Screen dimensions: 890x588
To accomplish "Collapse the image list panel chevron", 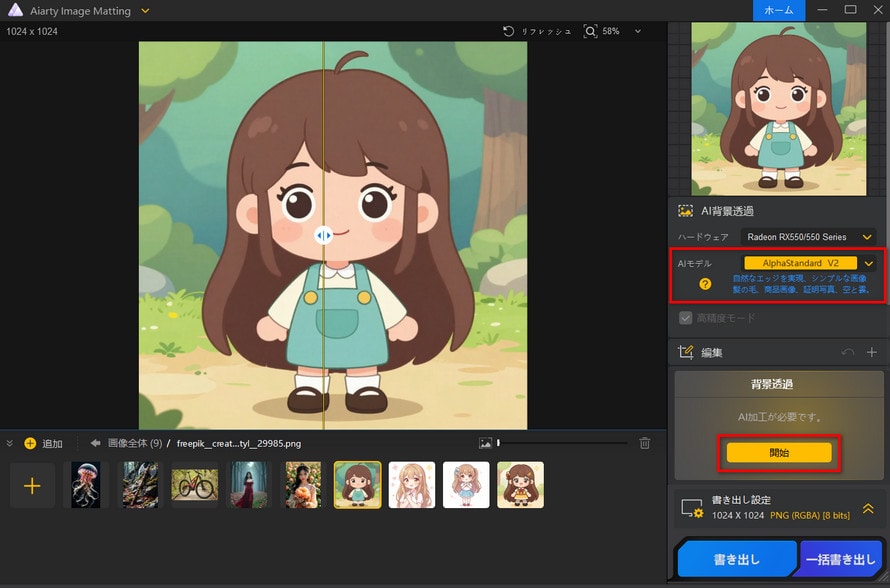I will [x=10, y=443].
